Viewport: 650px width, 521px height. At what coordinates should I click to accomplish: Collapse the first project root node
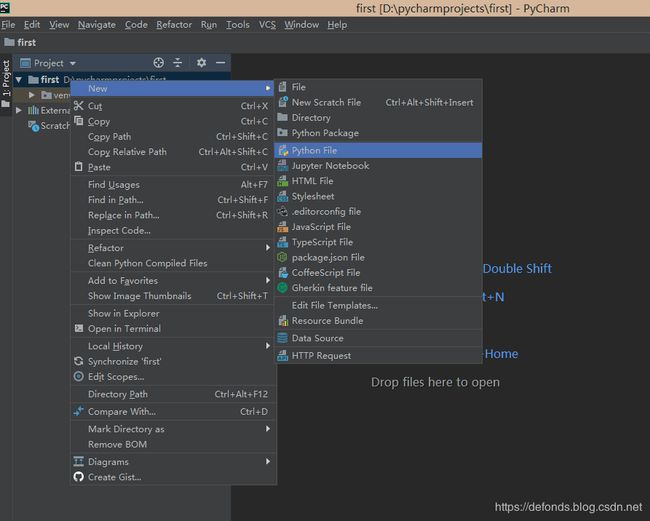pyautogui.click(x=19, y=79)
